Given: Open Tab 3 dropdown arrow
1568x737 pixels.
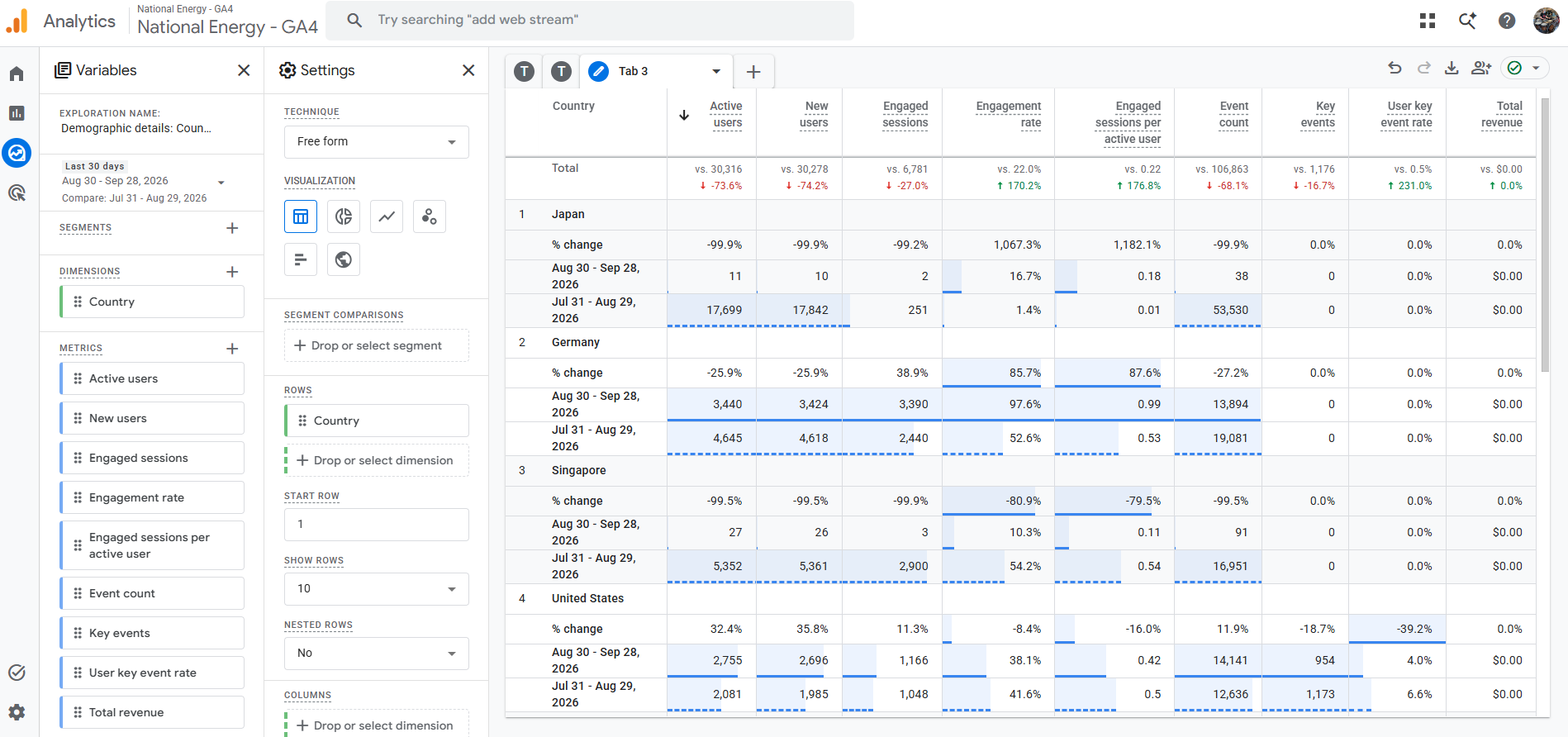Looking at the screenshot, I should [x=716, y=71].
